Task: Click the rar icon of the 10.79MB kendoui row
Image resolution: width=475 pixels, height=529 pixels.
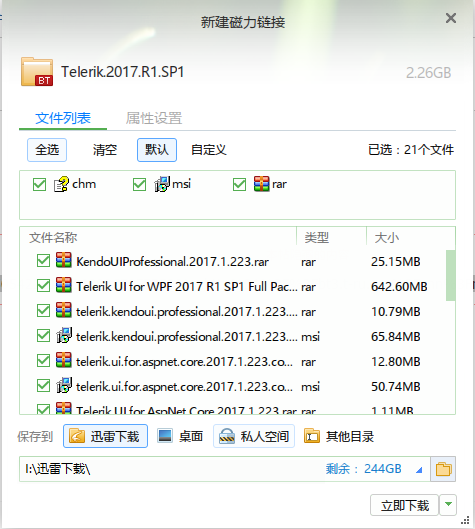Action: coord(64,310)
